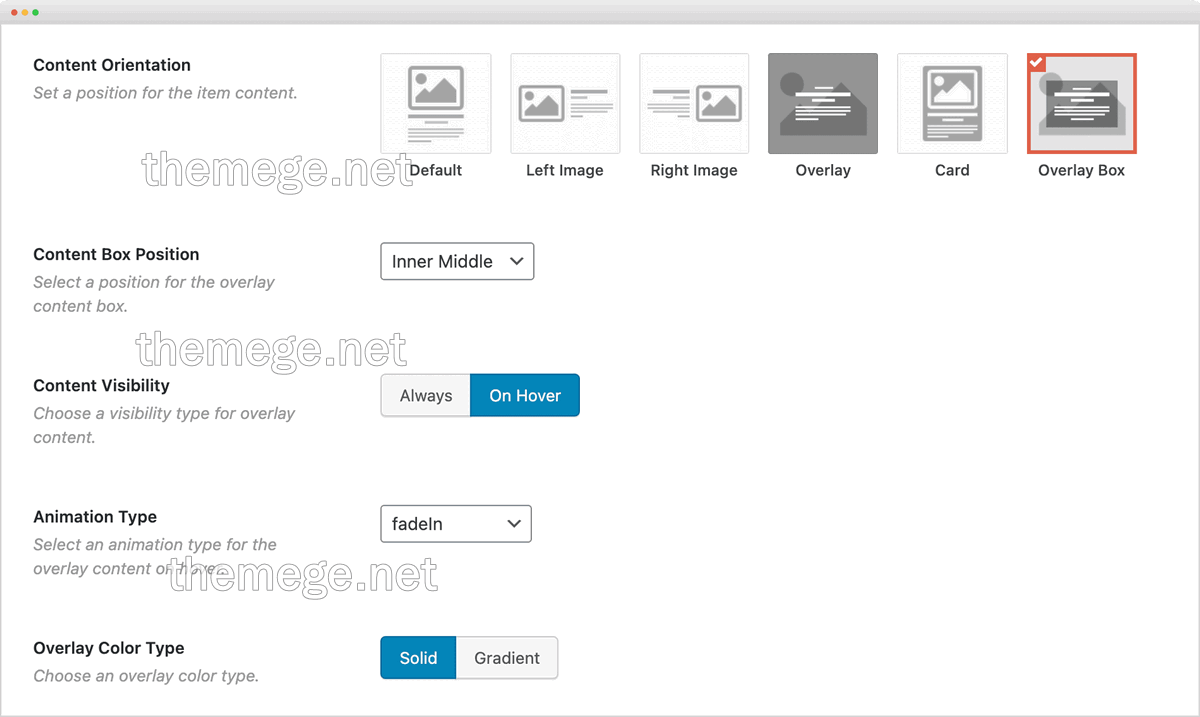Click the Content Box Position label
The height and width of the screenshot is (717, 1200).
(x=116, y=254)
